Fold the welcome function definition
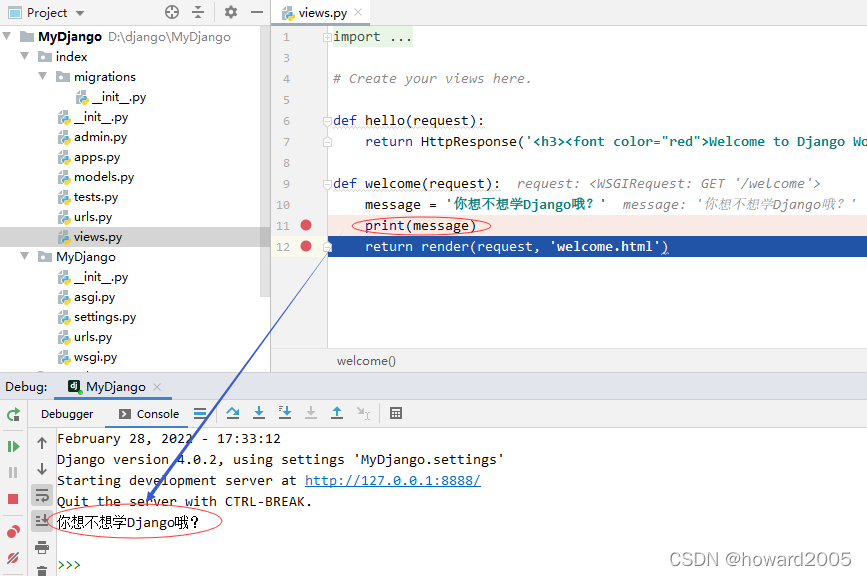This screenshot has width=867, height=576. click(327, 184)
